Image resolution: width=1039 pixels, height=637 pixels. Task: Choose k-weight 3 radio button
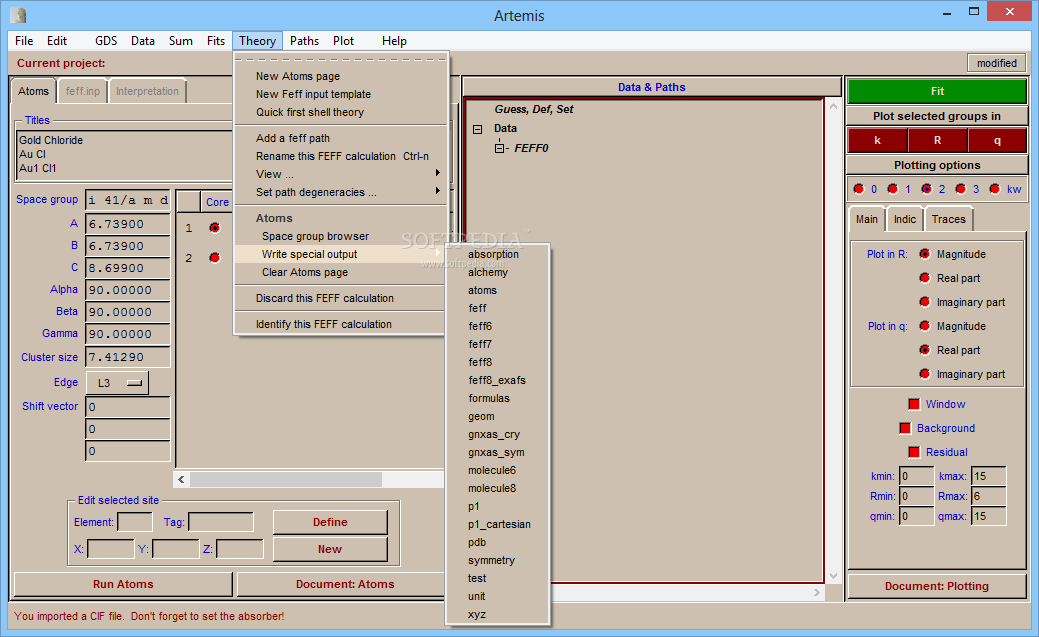960,189
